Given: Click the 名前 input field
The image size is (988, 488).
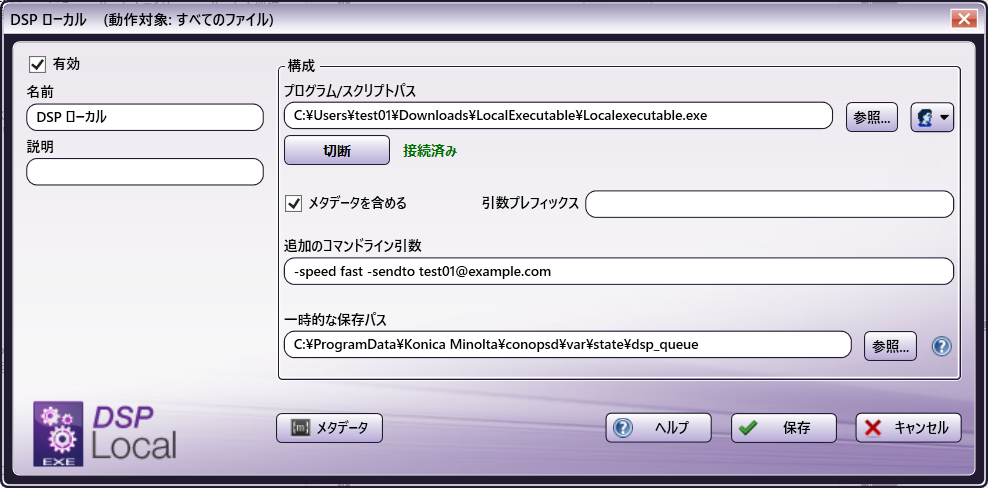Looking at the screenshot, I should (x=145, y=117).
